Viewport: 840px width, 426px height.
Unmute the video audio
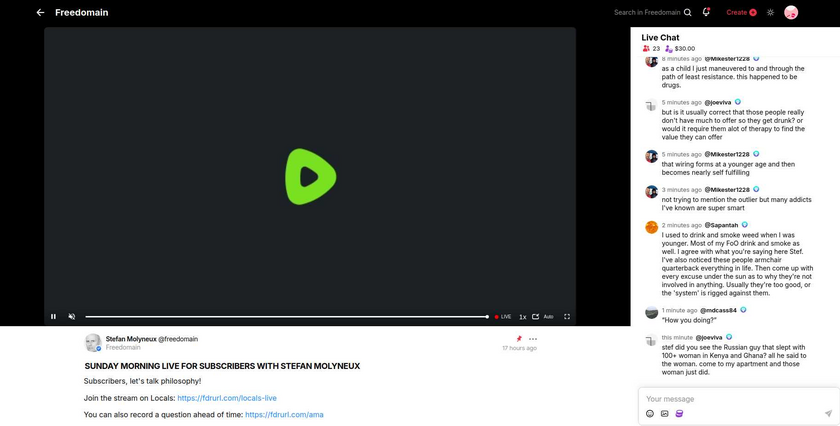[72, 316]
